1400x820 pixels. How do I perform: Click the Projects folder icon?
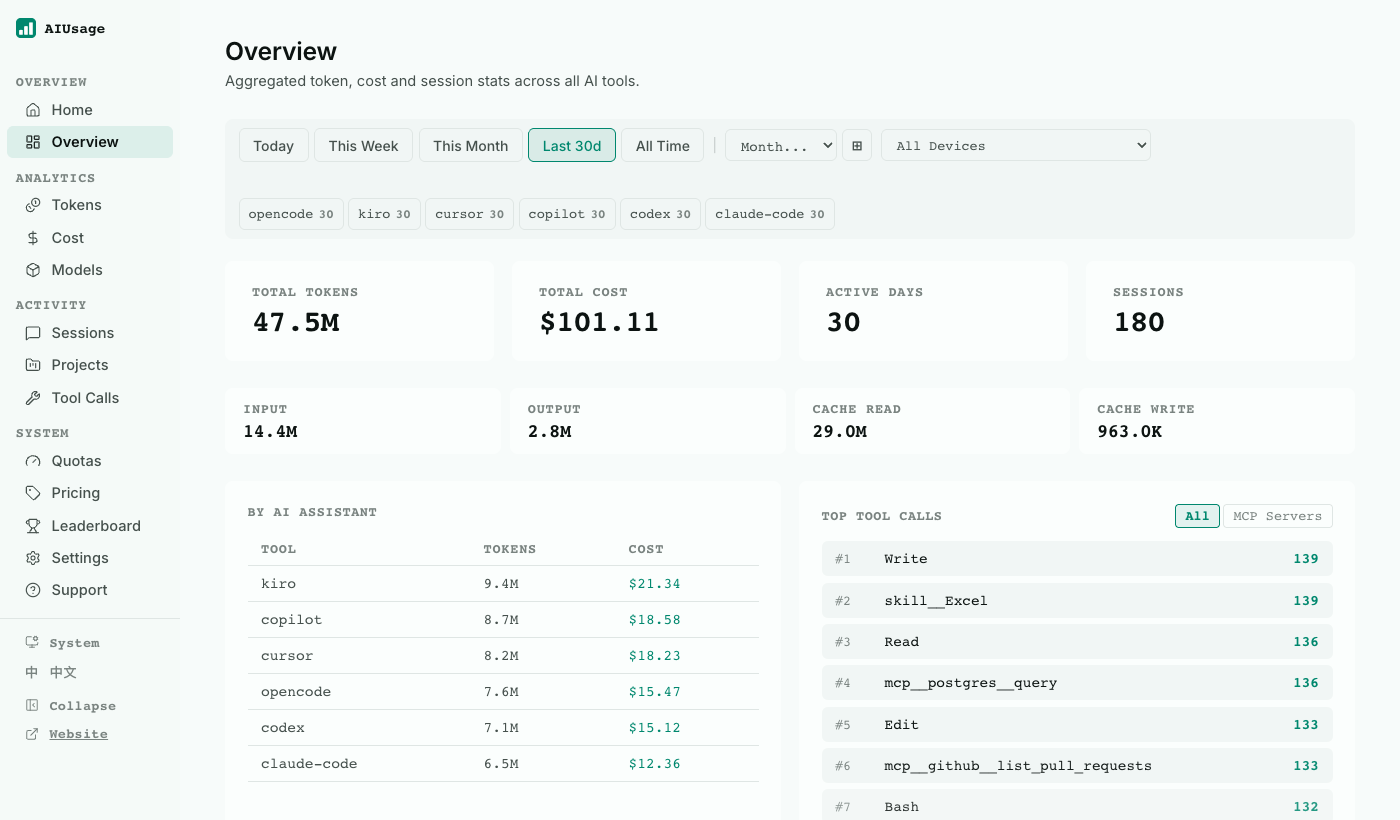pyautogui.click(x=33, y=365)
